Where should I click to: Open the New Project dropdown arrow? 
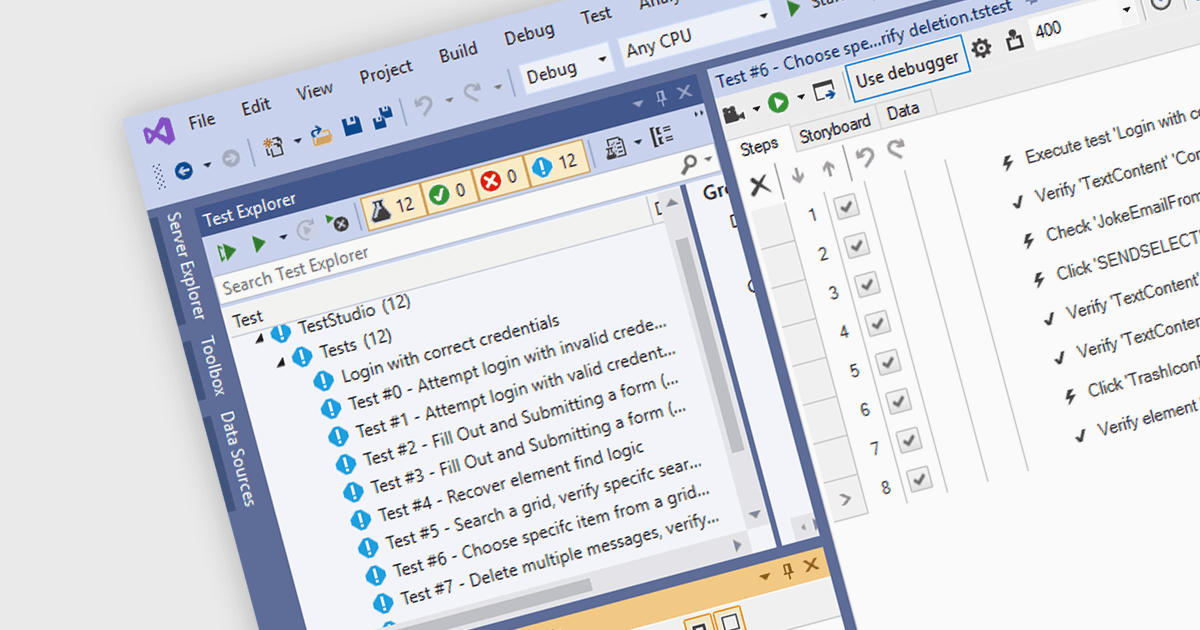[298, 141]
